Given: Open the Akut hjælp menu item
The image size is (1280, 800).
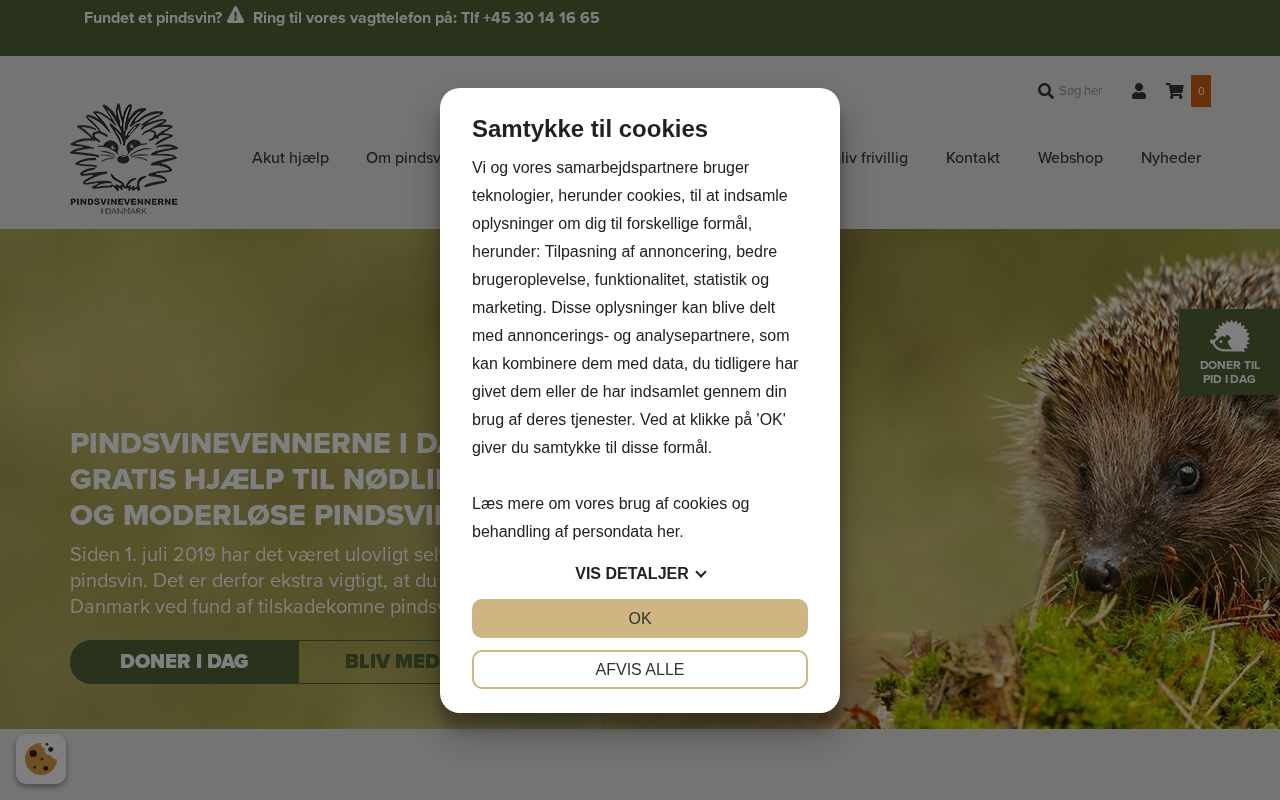Looking at the screenshot, I should 290,158.
